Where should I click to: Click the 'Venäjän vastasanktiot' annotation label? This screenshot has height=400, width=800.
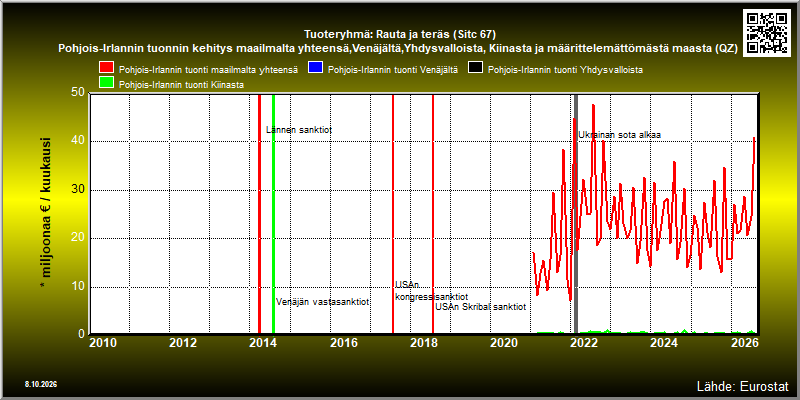tap(322, 302)
